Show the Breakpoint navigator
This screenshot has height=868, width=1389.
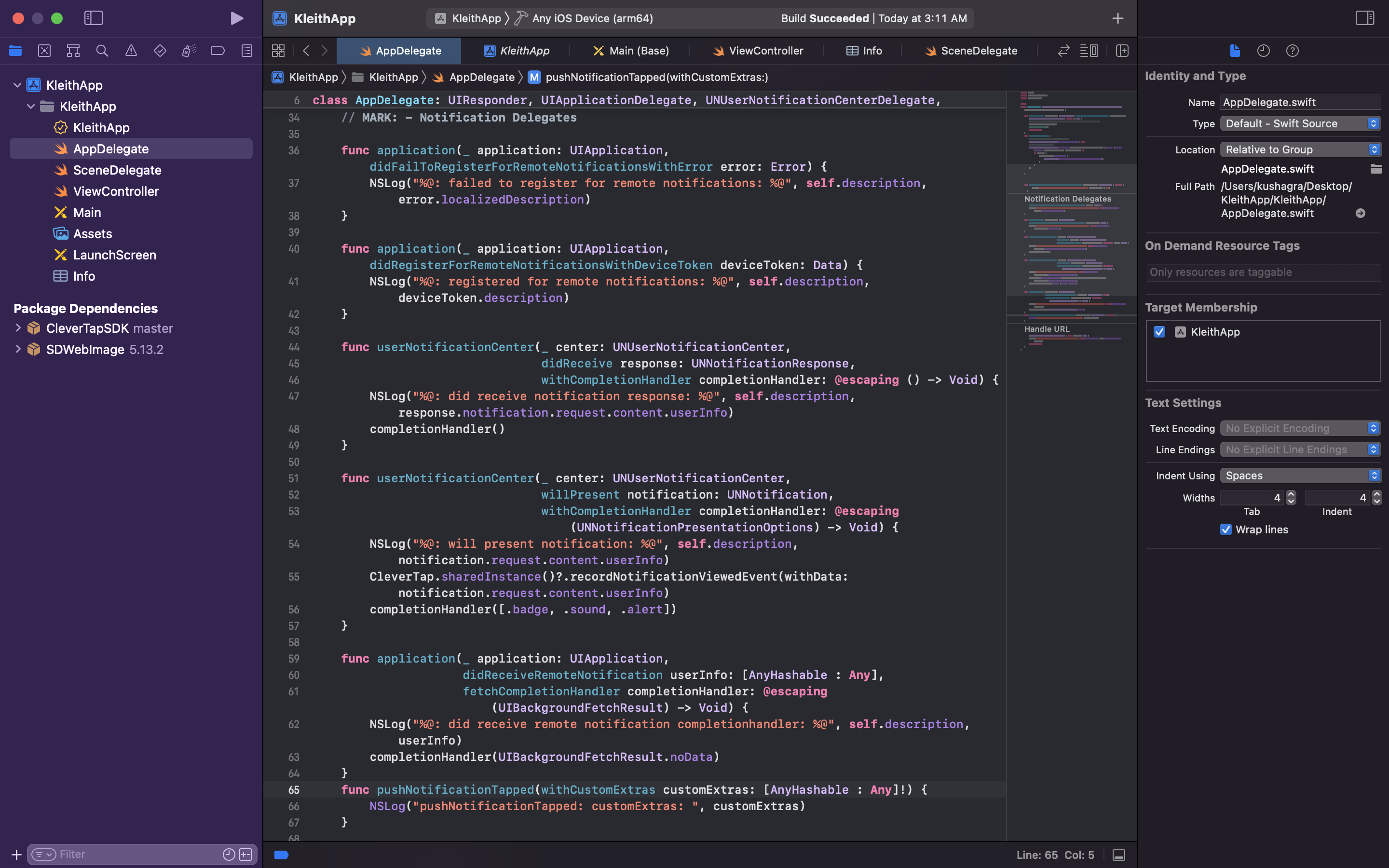[218, 51]
